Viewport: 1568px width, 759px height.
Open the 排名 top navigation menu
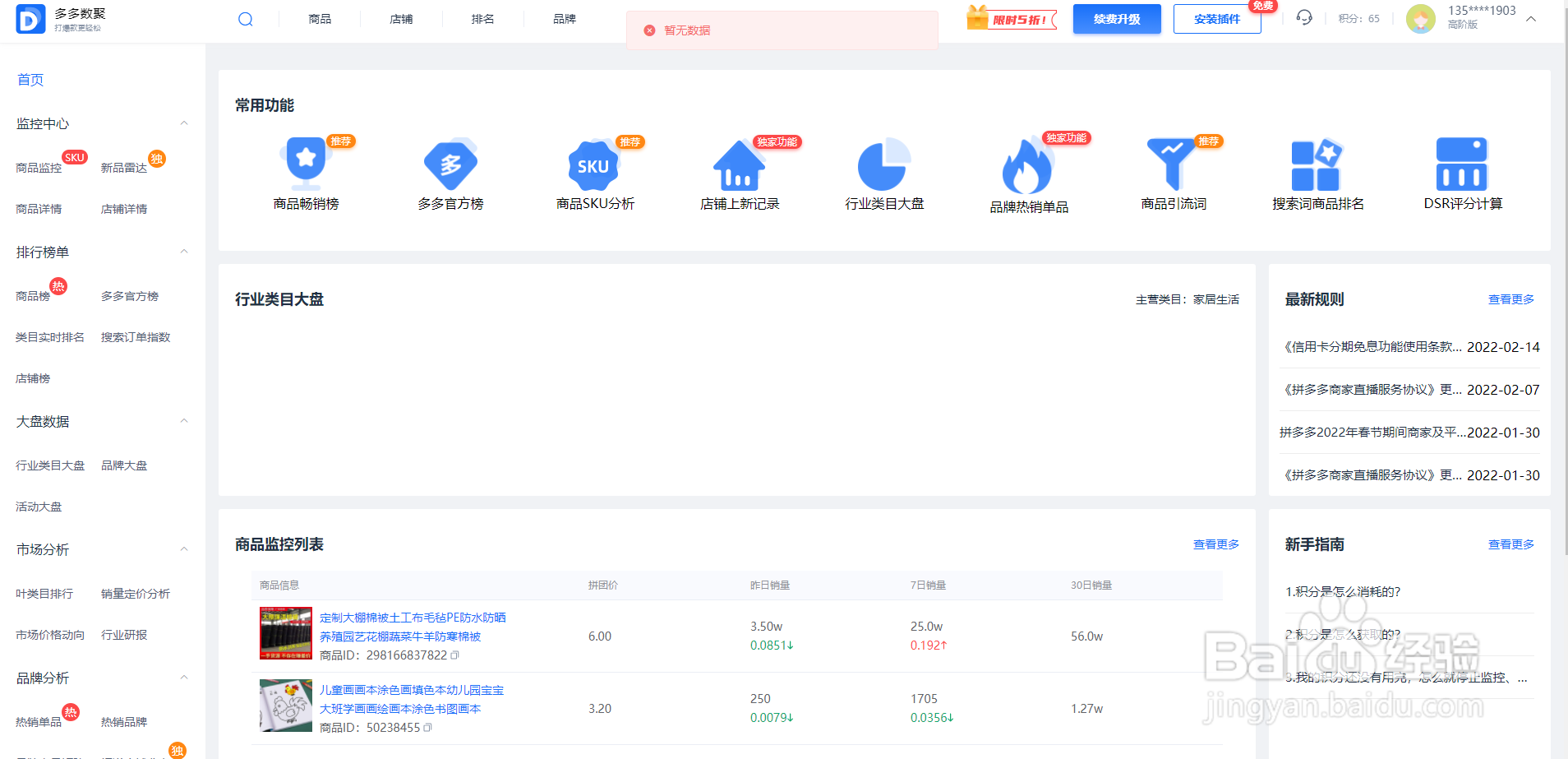click(x=482, y=19)
